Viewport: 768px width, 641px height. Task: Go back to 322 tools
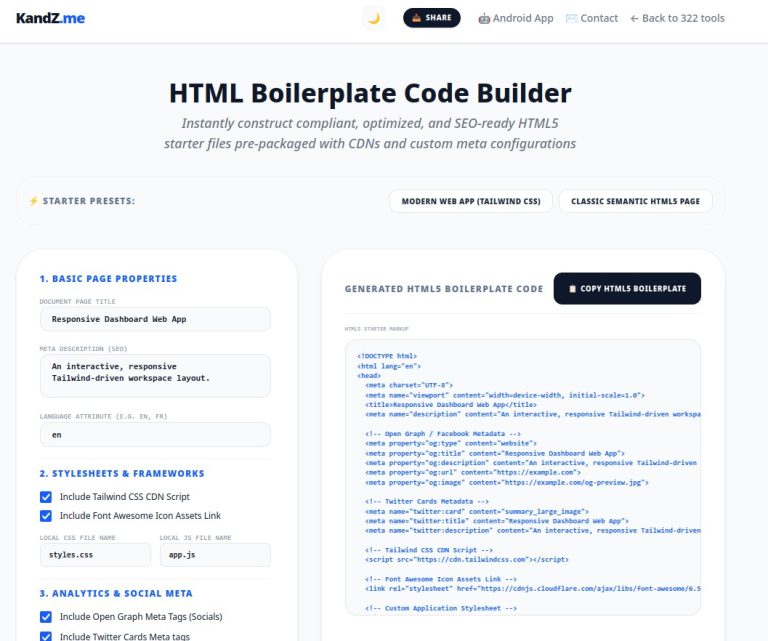[x=677, y=18]
